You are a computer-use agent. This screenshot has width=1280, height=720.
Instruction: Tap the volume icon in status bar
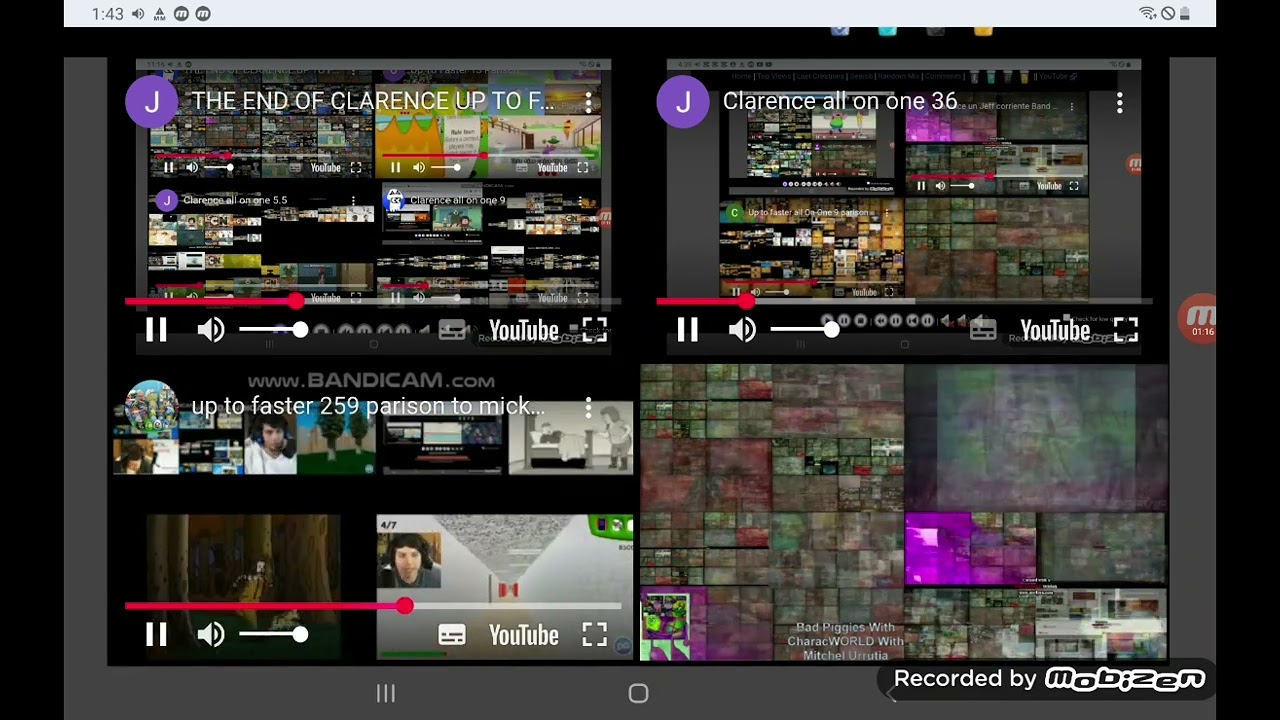pyautogui.click(x=137, y=14)
